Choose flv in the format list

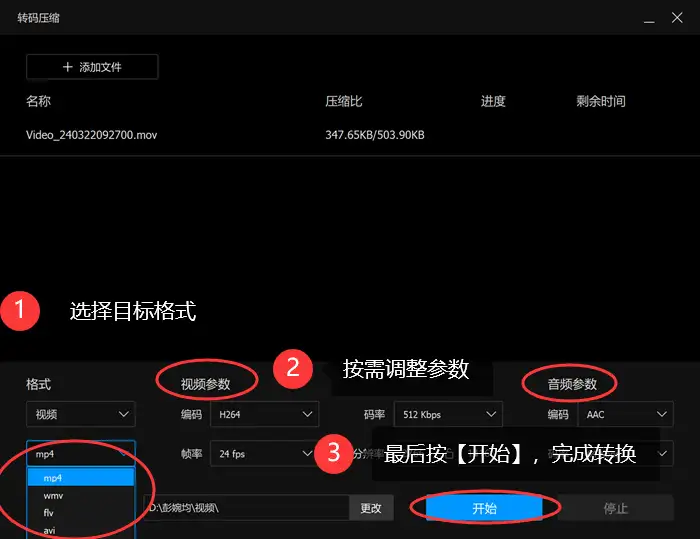click(81, 513)
